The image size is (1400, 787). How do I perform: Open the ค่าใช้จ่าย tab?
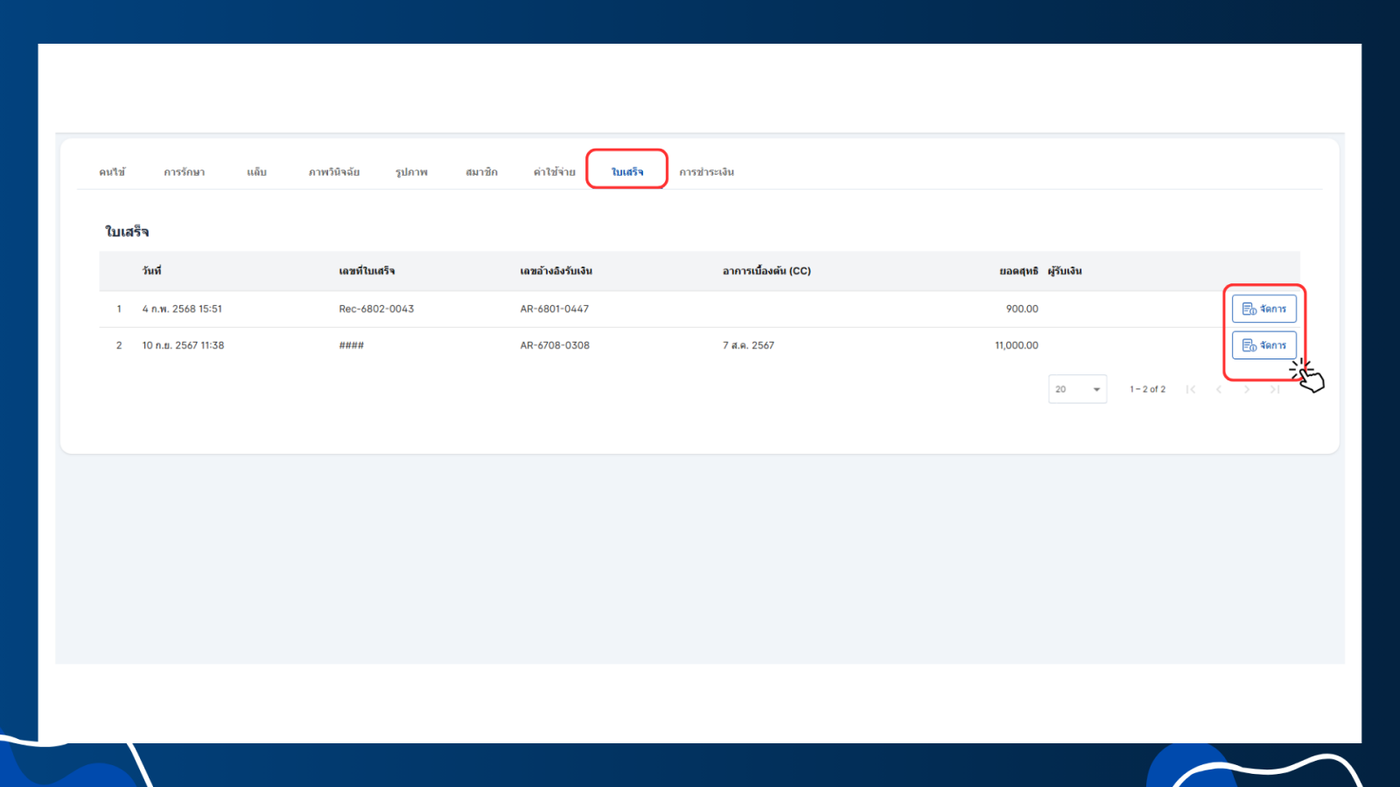point(554,172)
